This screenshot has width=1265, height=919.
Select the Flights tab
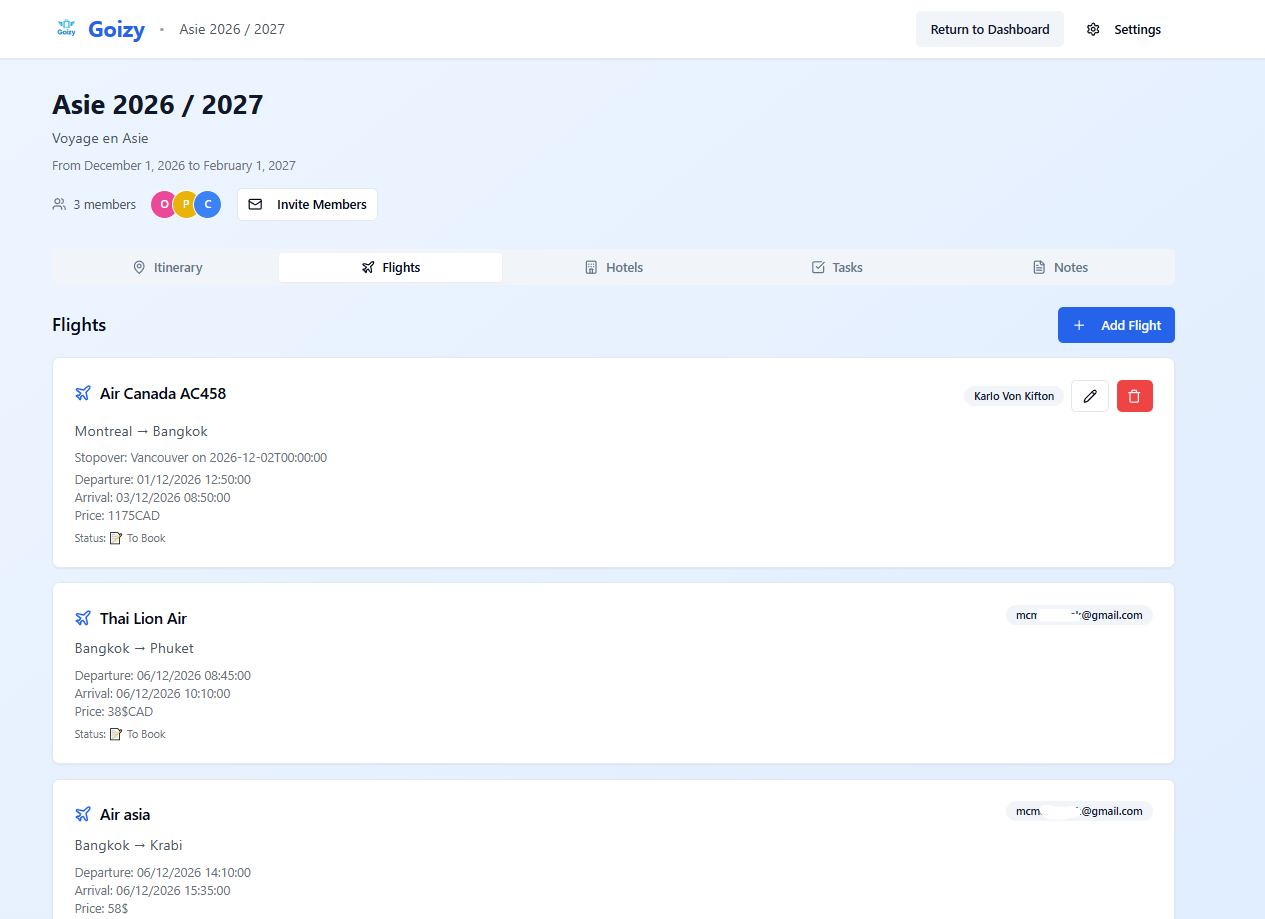[x=390, y=267]
